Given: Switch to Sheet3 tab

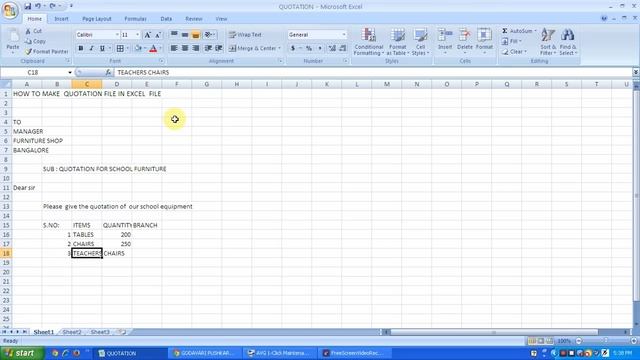Looking at the screenshot, I should pos(100,332).
